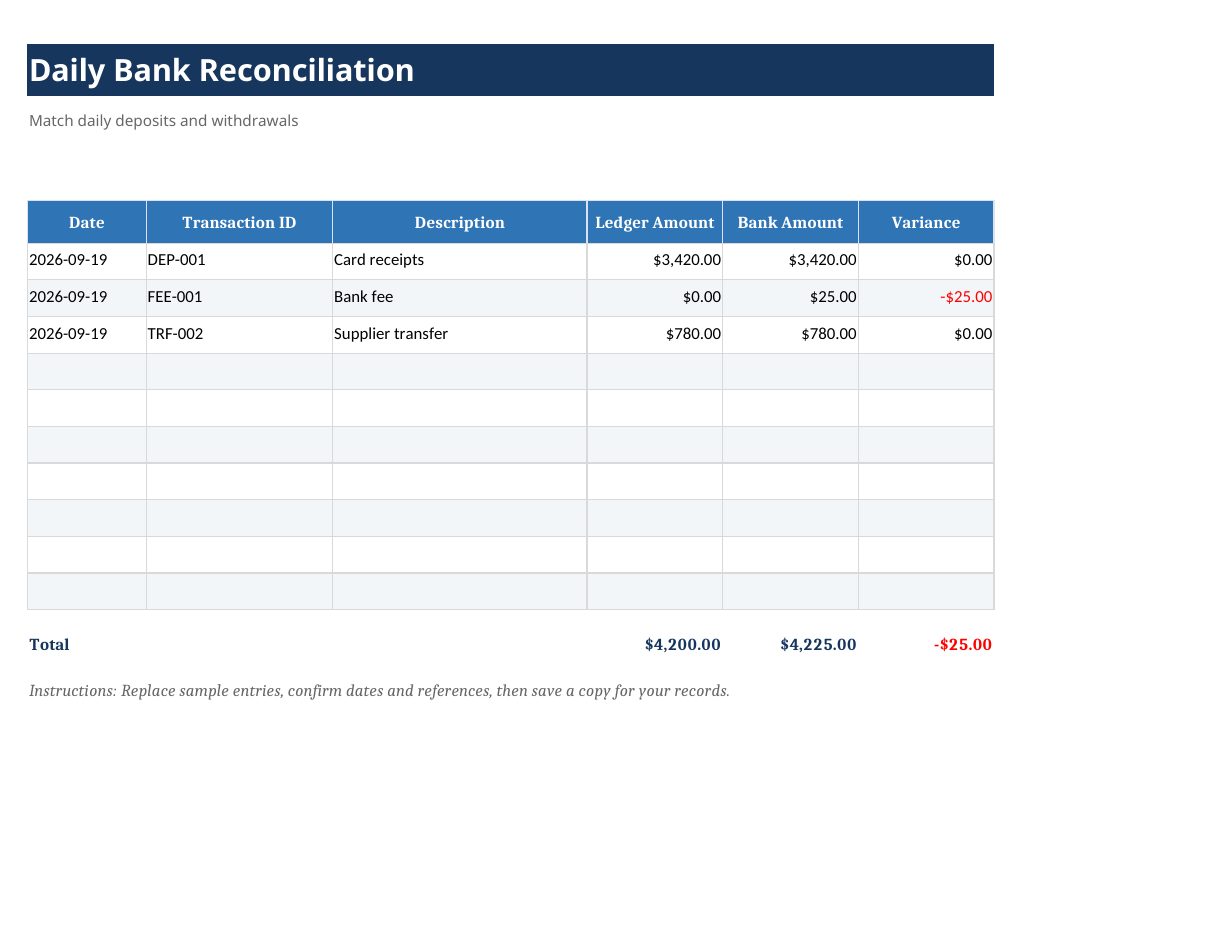Select the DEP-001 transaction ID cell
The height and width of the screenshot is (935, 1210).
239,260
